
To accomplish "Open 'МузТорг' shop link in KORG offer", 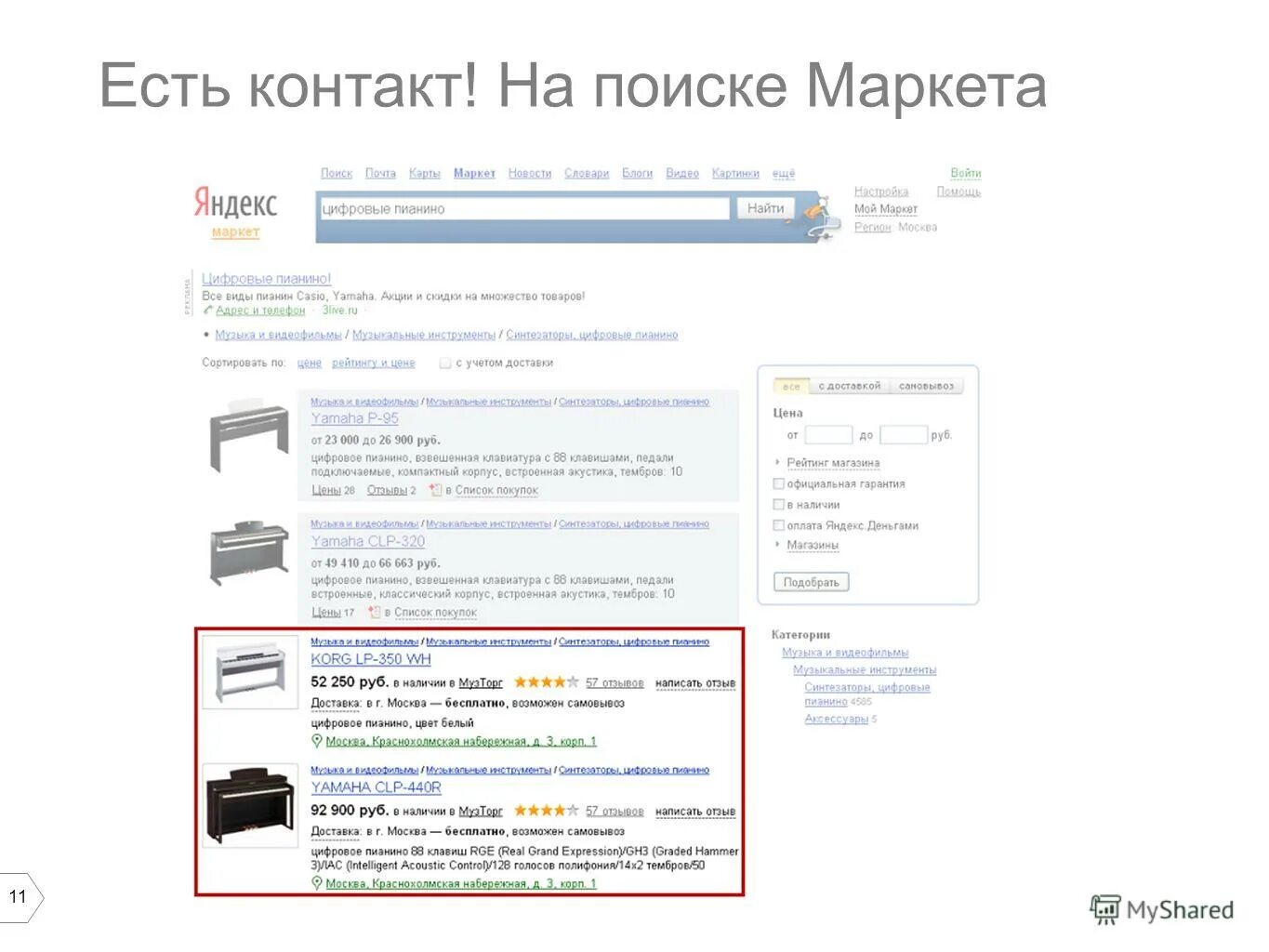I will coord(481,683).
